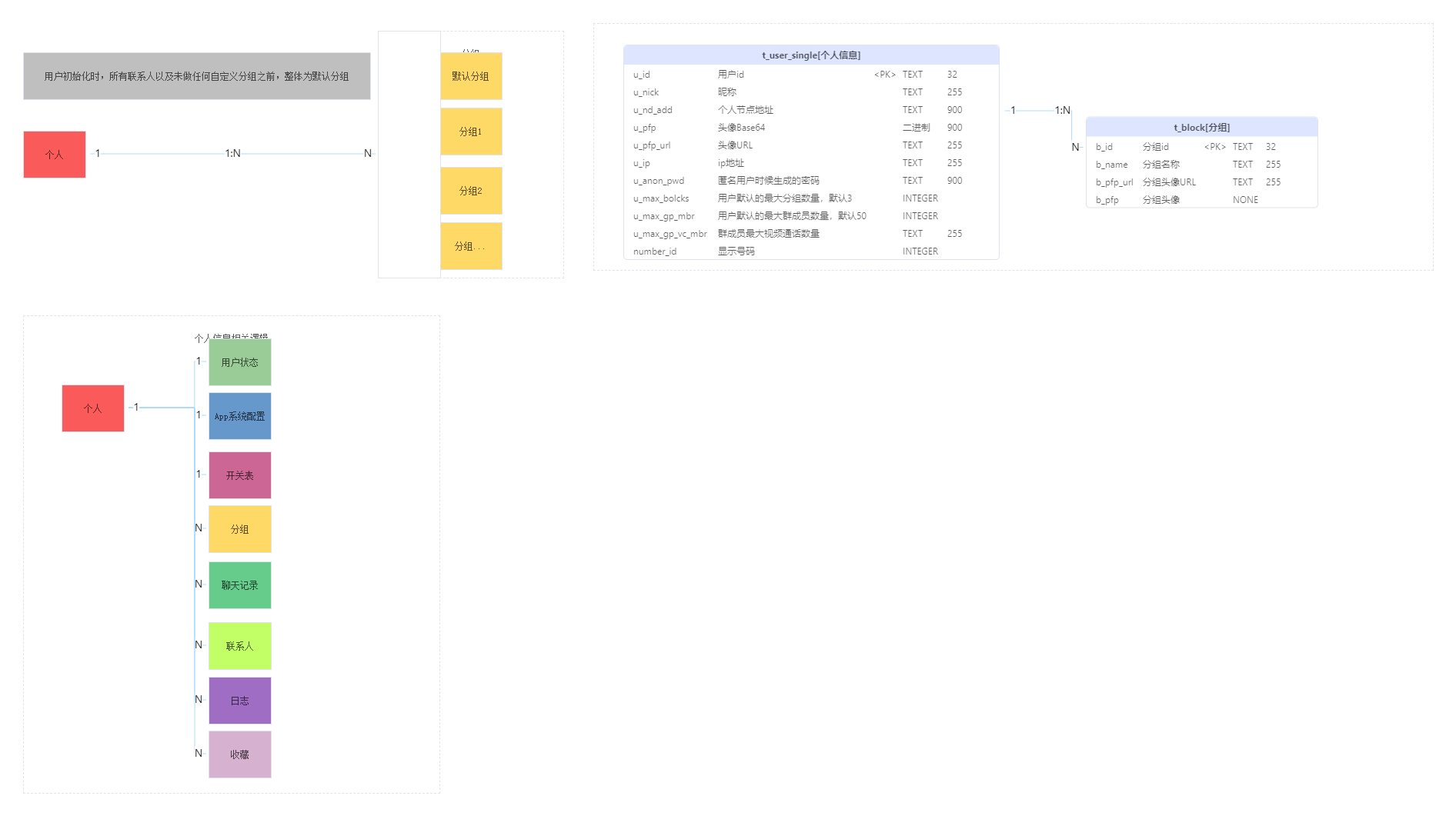Screen dimensions: 1456x816
Task: Click the yellow 分组1 box
Action: click(471, 132)
